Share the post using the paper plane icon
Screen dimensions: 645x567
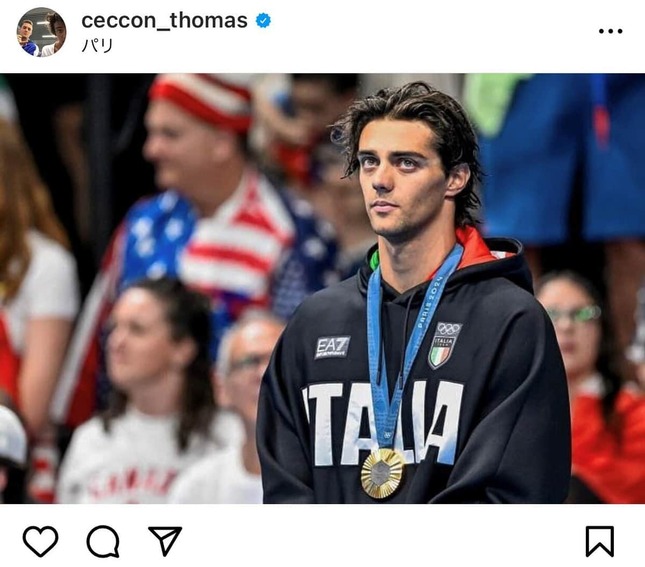[x=165, y=540]
